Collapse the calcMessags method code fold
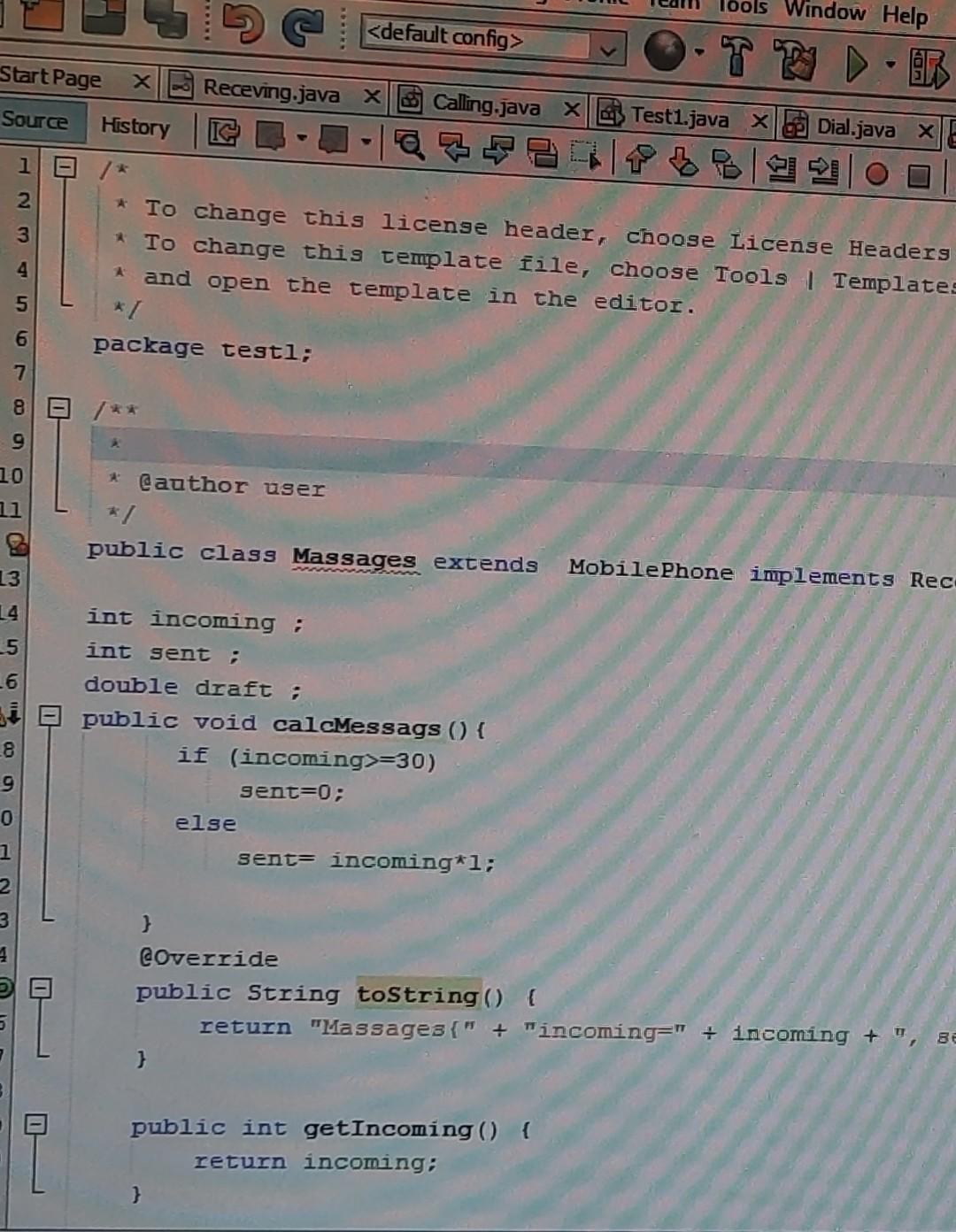956x1232 pixels. coord(50,717)
